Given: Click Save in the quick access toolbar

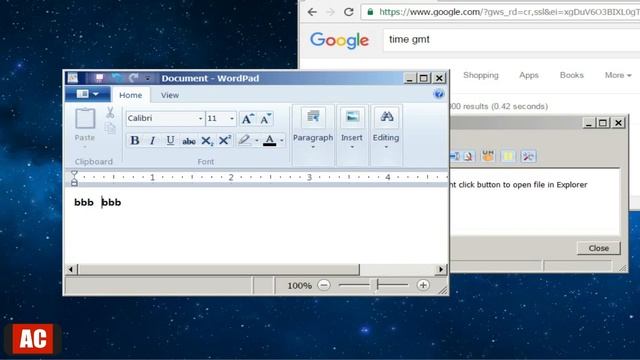Looking at the screenshot, I should click(x=99, y=78).
